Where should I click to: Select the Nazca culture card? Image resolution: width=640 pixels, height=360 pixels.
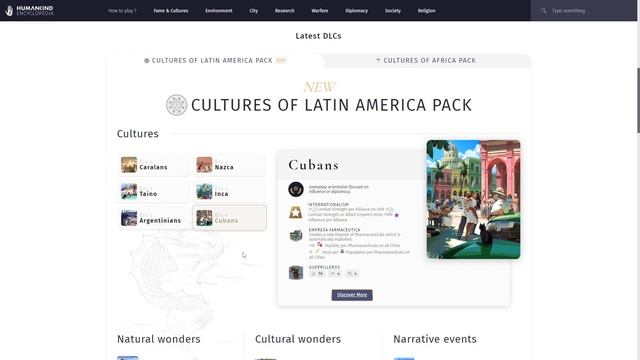click(x=229, y=165)
